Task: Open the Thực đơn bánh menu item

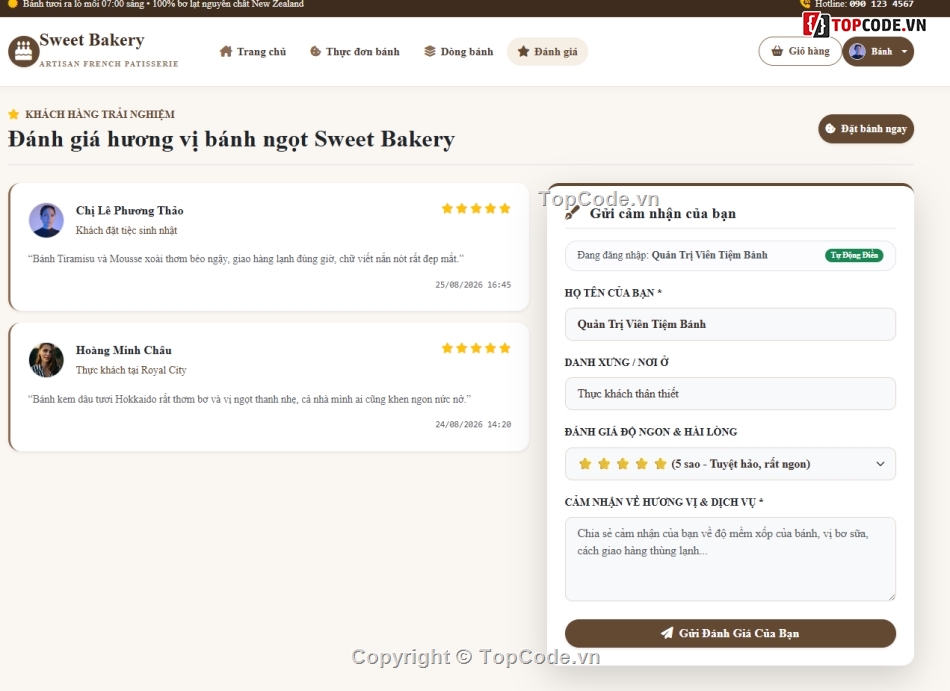Action: pos(355,51)
